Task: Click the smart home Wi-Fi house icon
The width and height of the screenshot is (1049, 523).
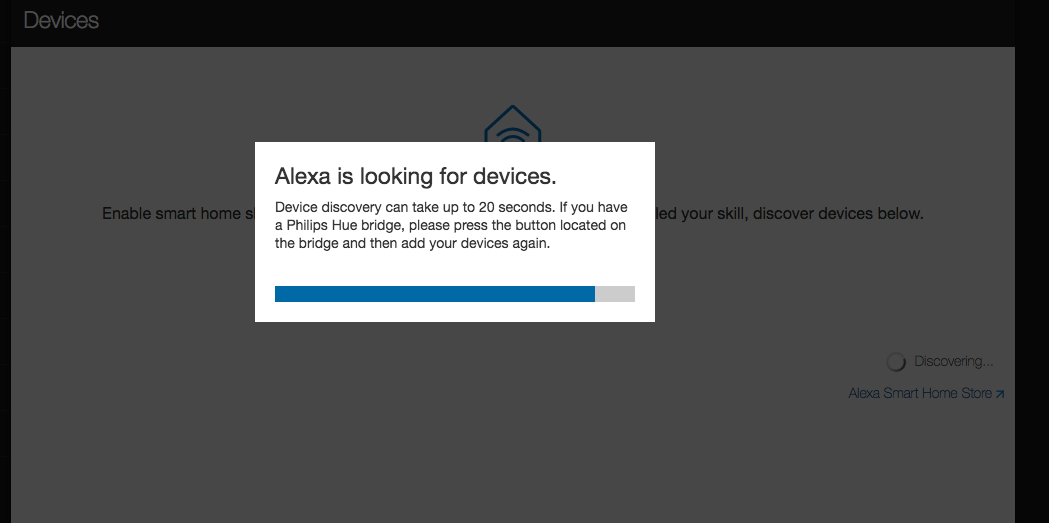Action: 512,126
